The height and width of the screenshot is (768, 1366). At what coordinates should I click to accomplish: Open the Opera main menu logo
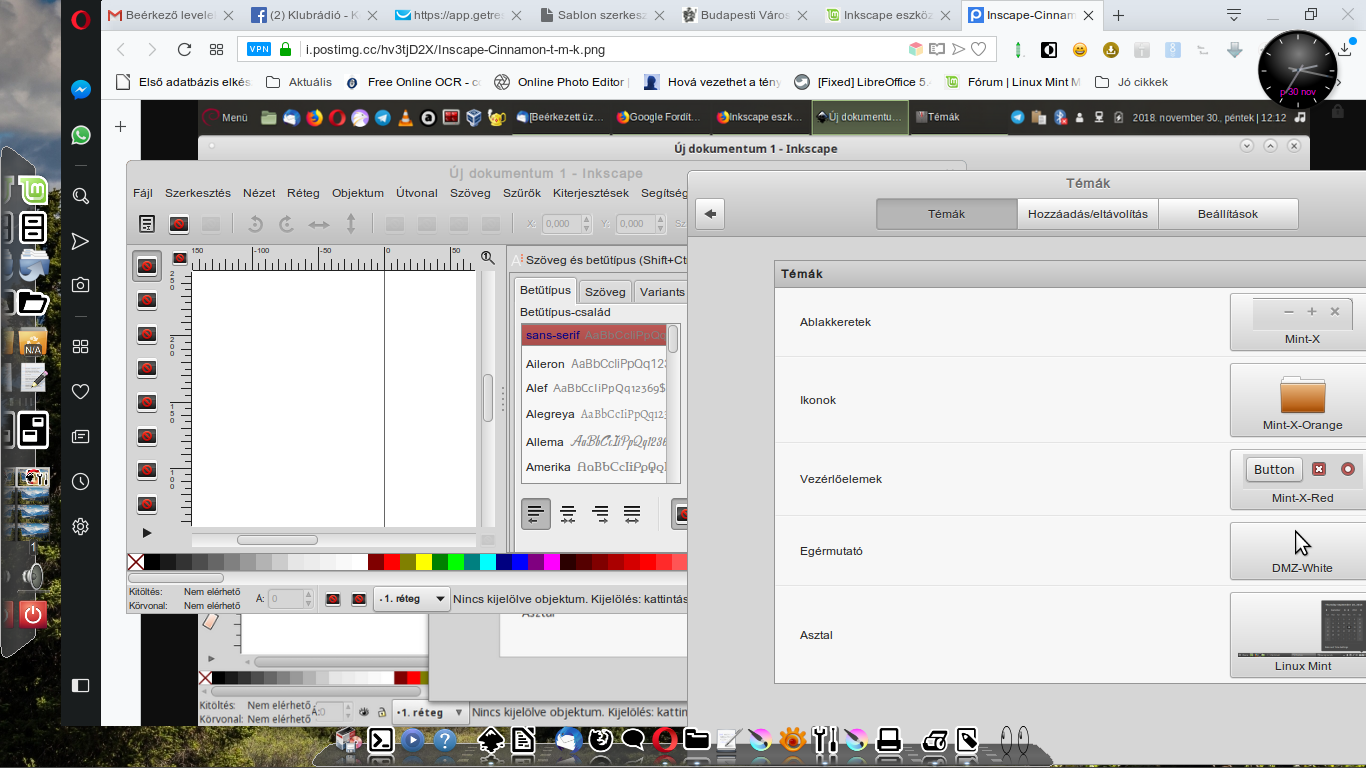pos(81,18)
